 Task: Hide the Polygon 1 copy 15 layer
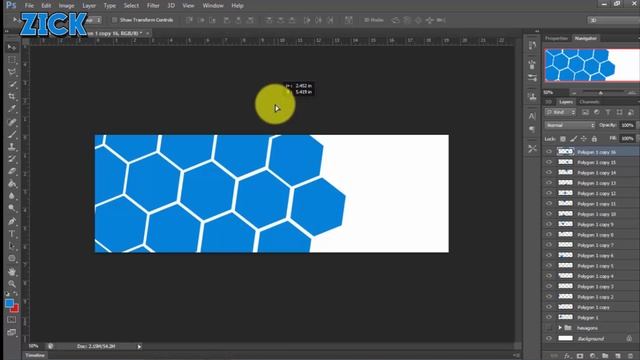[549, 162]
